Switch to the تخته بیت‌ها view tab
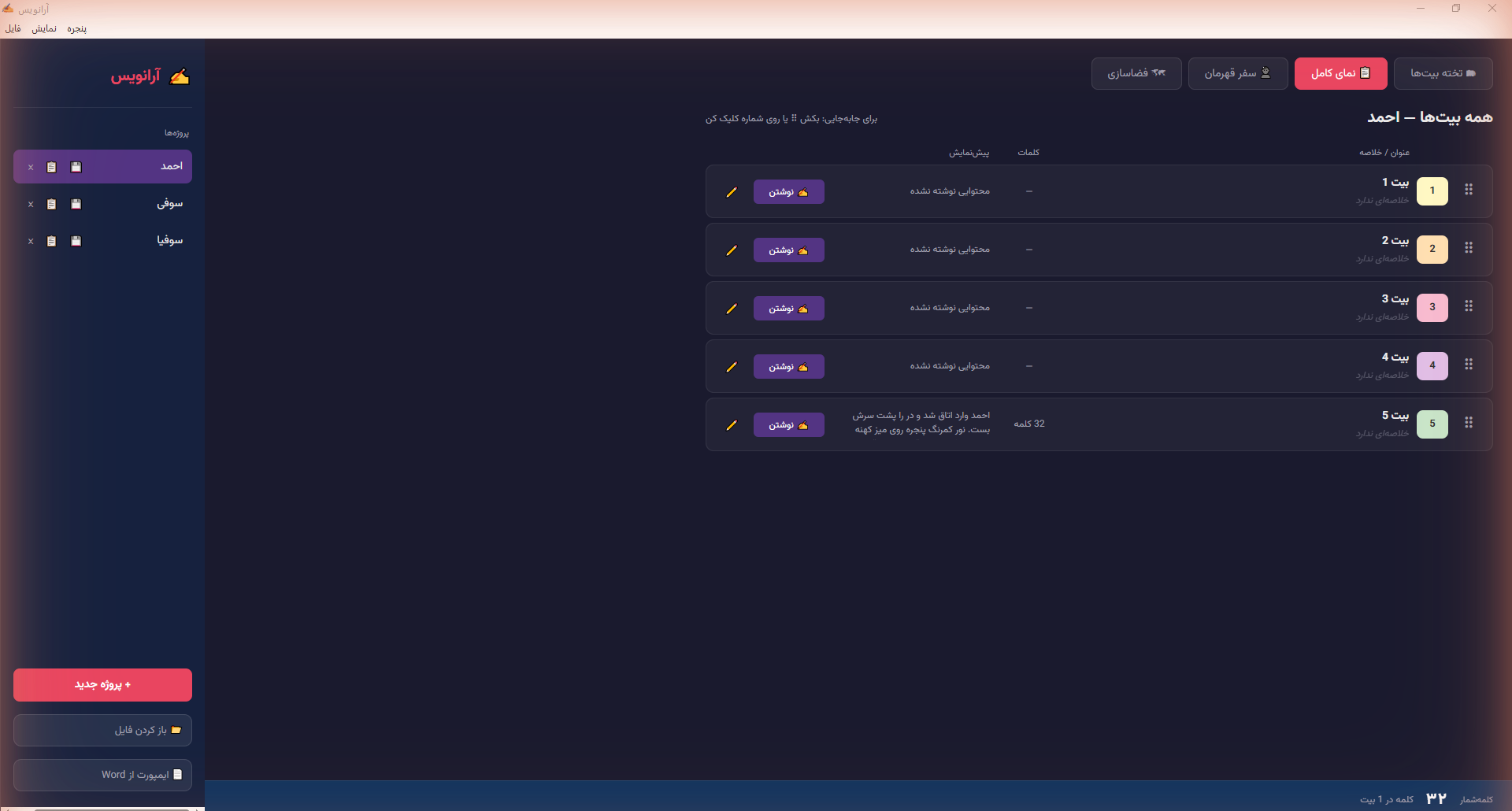 (x=1443, y=73)
